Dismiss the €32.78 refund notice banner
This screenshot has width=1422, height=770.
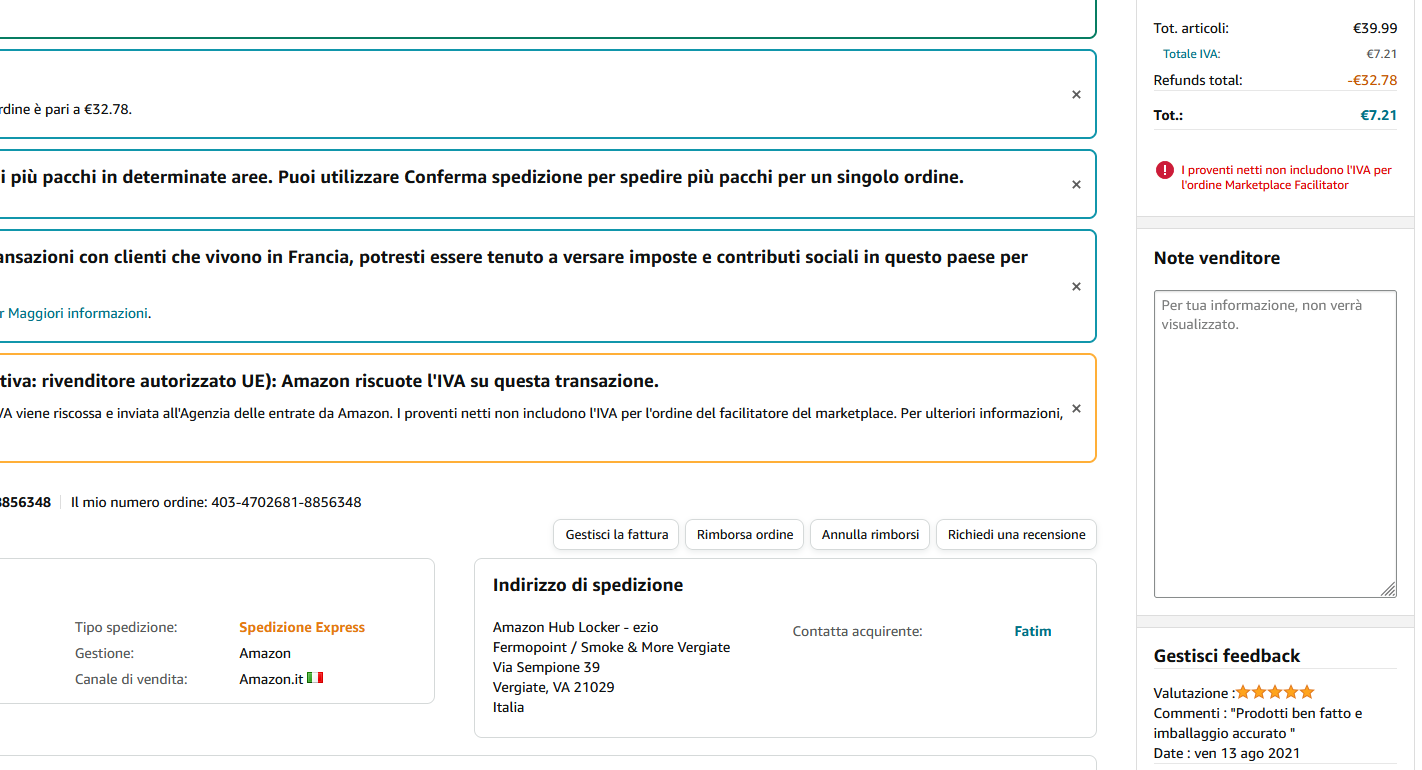pyautogui.click(x=1076, y=95)
